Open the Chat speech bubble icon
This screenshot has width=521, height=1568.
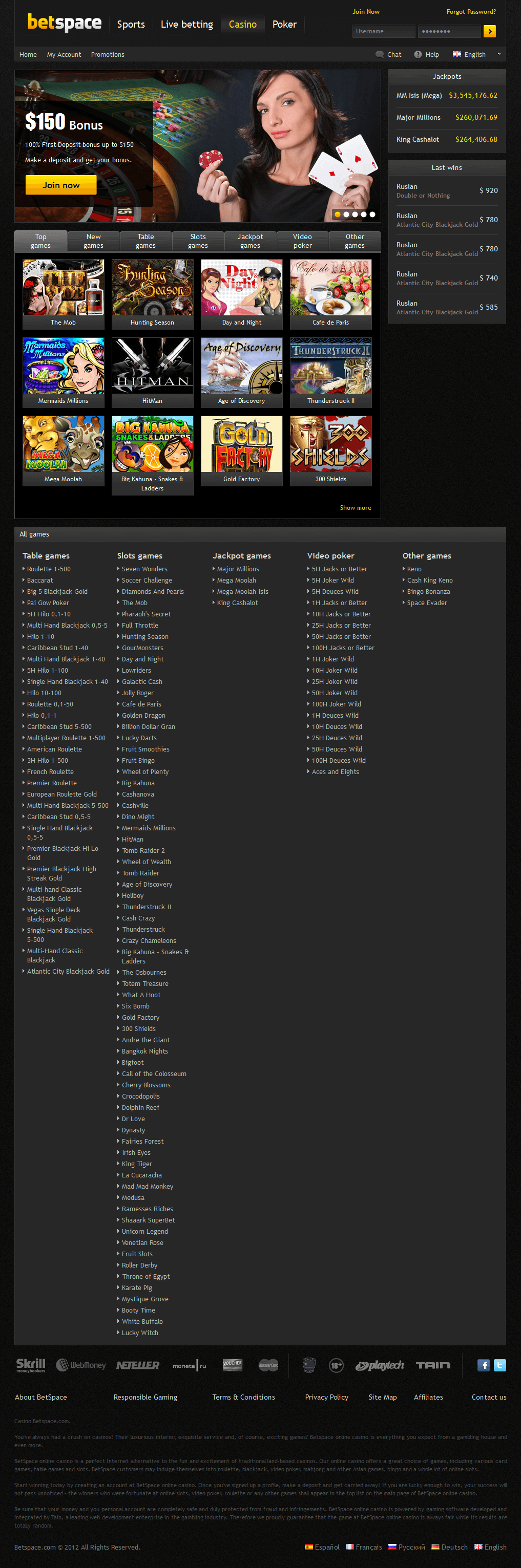[380, 54]
